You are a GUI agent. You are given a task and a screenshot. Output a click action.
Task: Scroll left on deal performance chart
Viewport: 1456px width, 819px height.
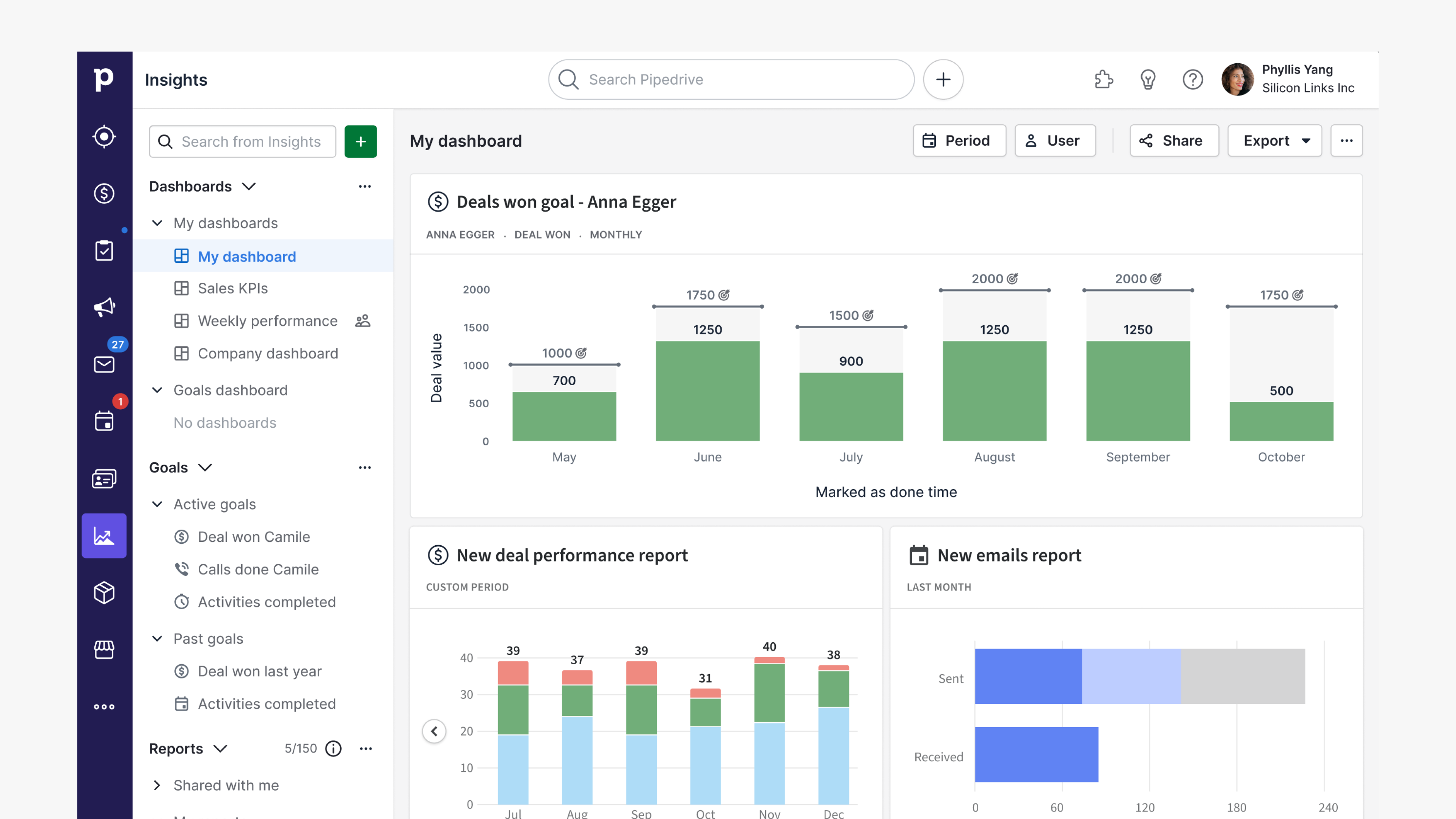coord(434,730)
